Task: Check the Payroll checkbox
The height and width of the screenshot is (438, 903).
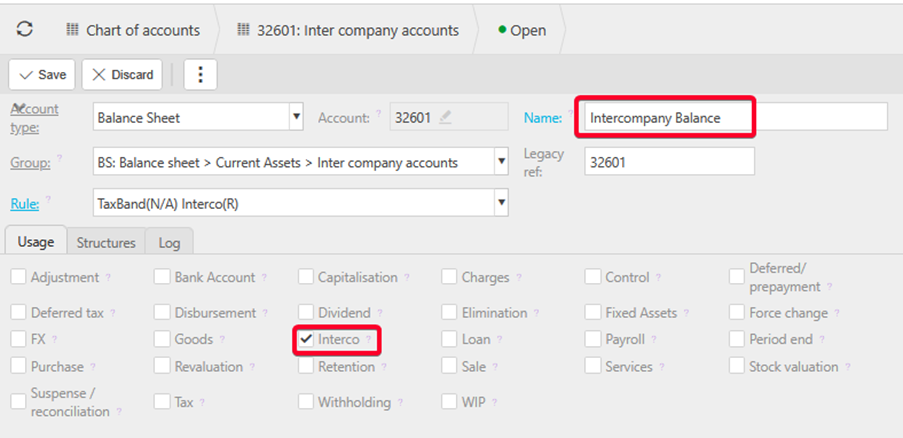Action: [593, 339]
